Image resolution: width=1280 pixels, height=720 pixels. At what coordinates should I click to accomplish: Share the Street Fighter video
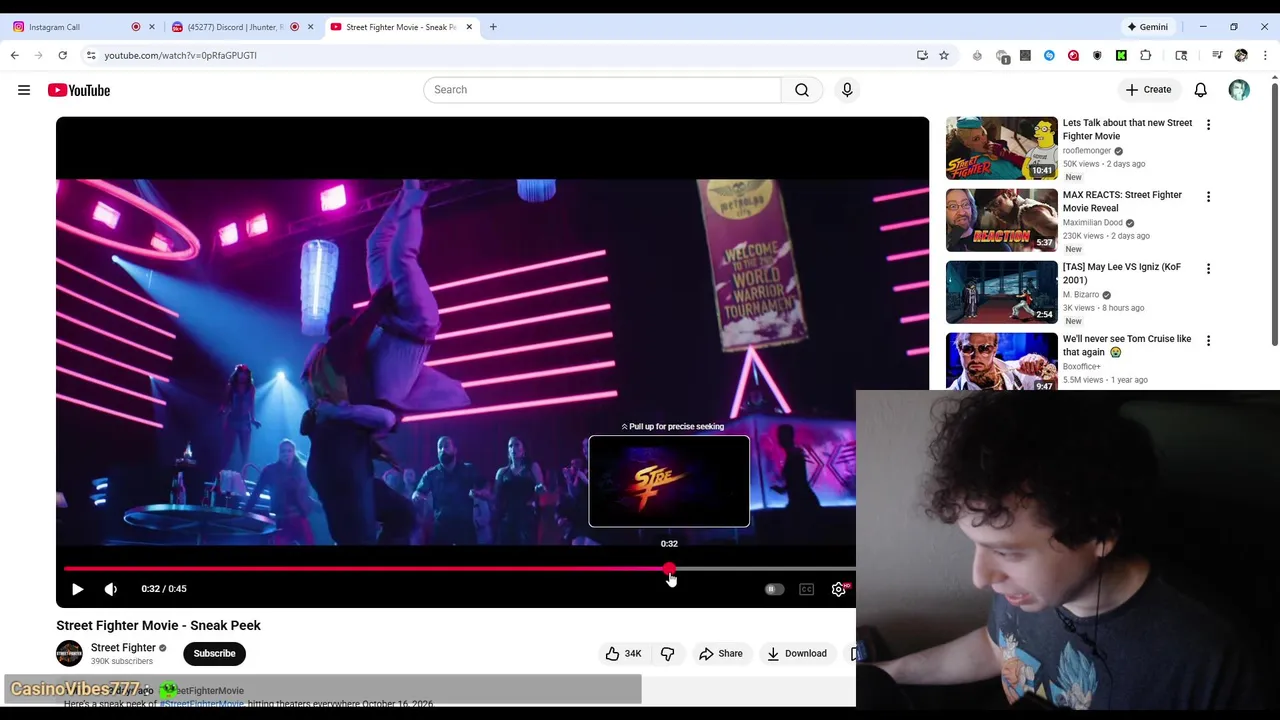(721, 653)
